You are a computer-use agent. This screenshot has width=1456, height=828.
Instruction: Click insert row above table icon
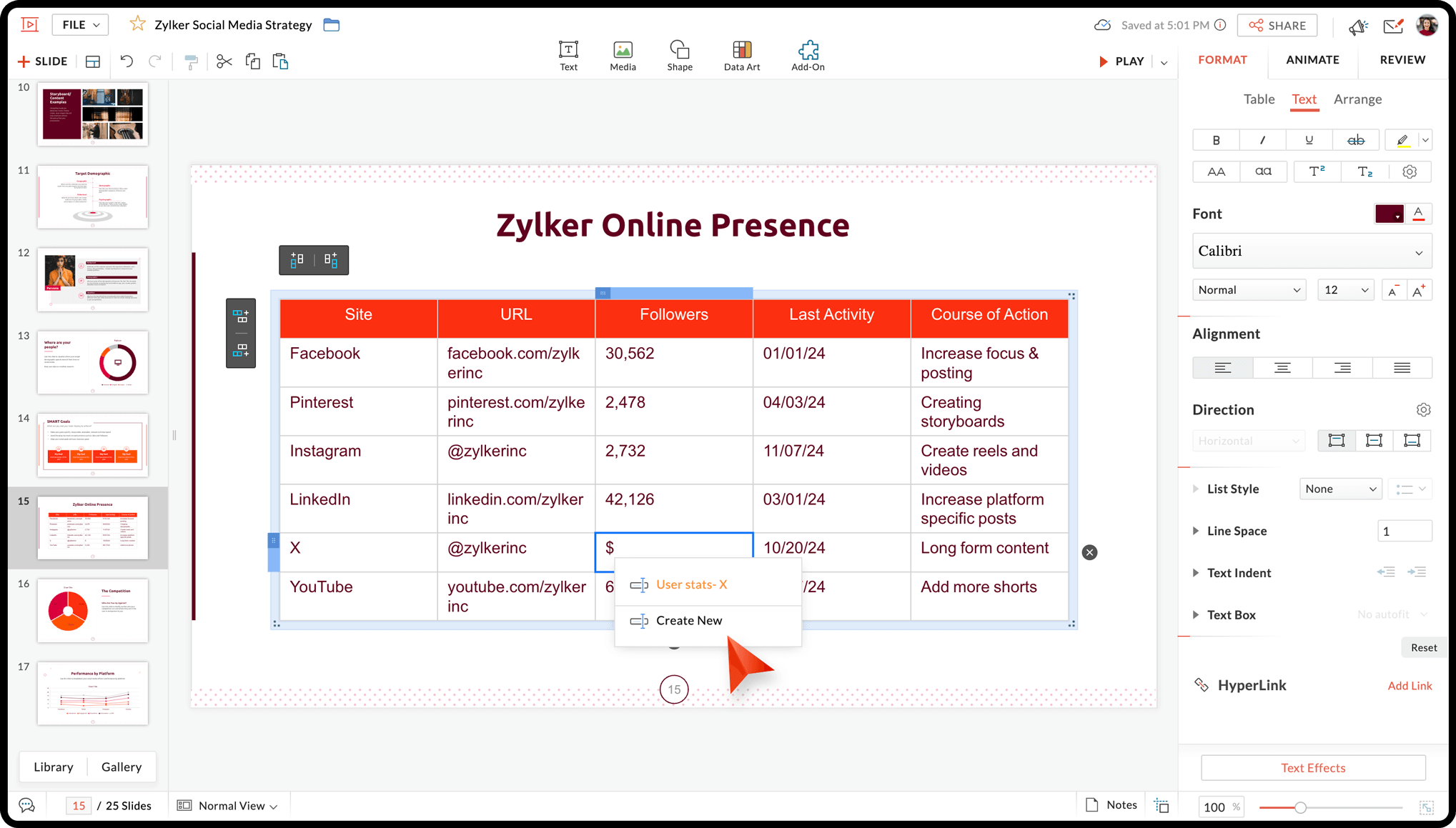[x=241, y=315]
